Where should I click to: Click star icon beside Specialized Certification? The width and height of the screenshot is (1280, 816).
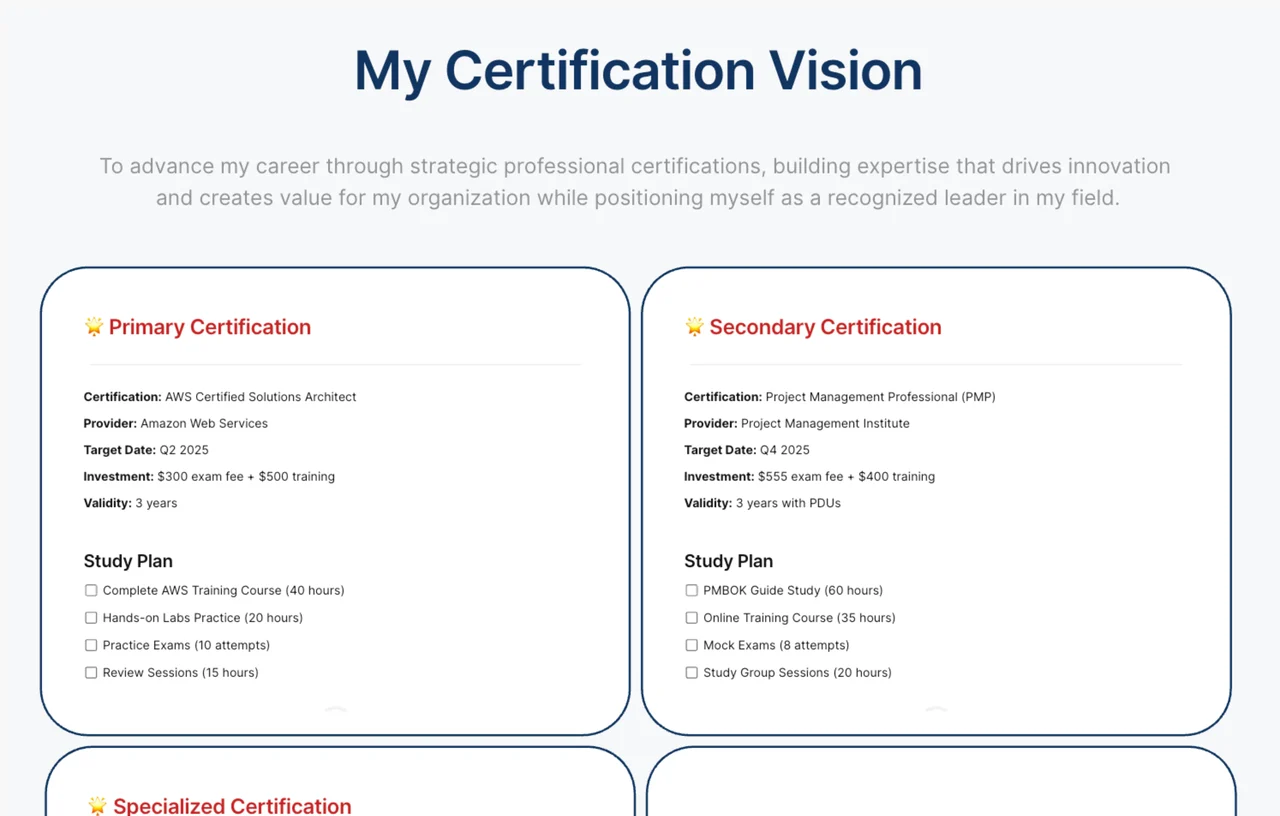pos(98,805)
